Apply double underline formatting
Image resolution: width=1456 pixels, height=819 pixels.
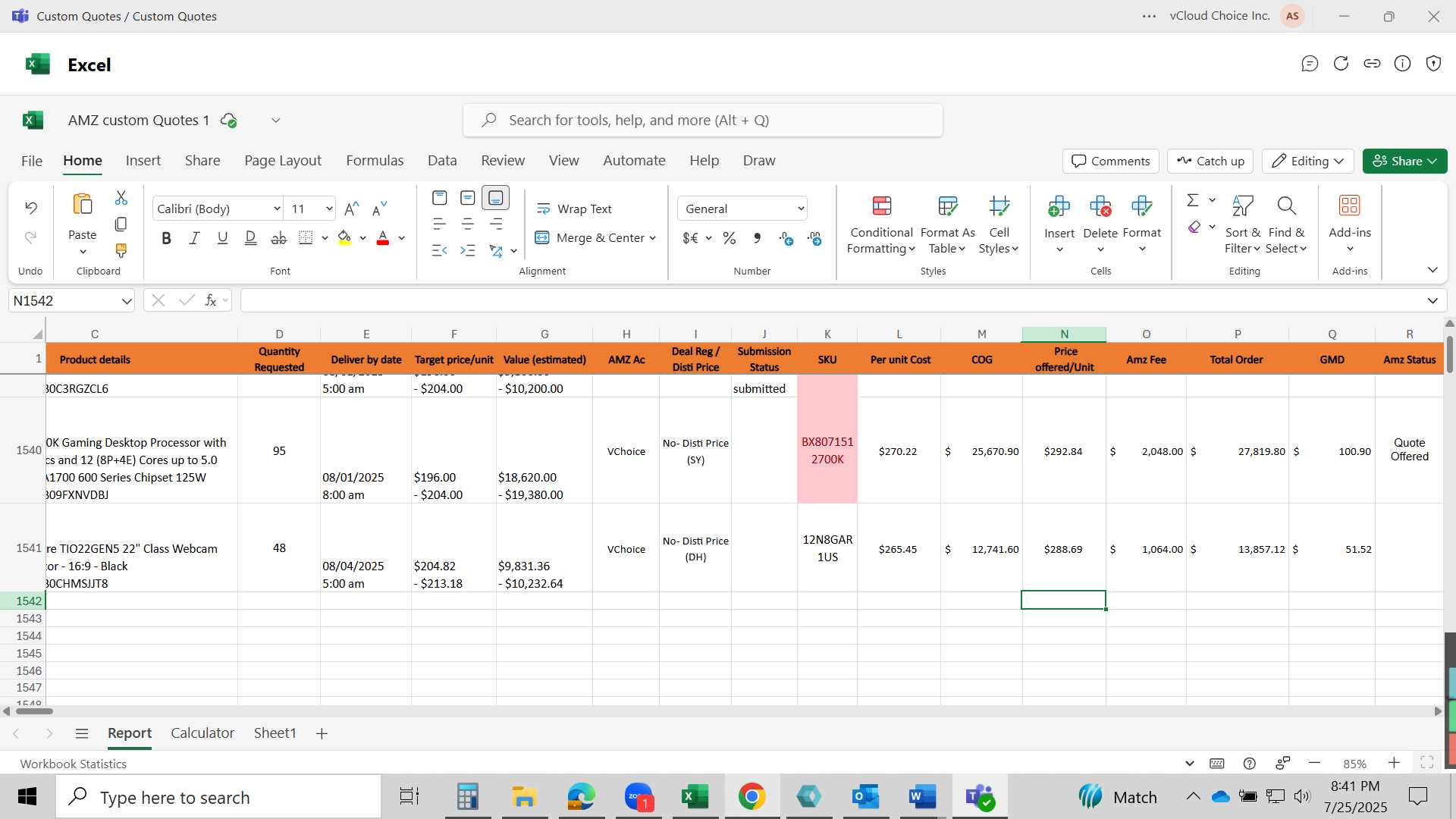click(251, 238)
